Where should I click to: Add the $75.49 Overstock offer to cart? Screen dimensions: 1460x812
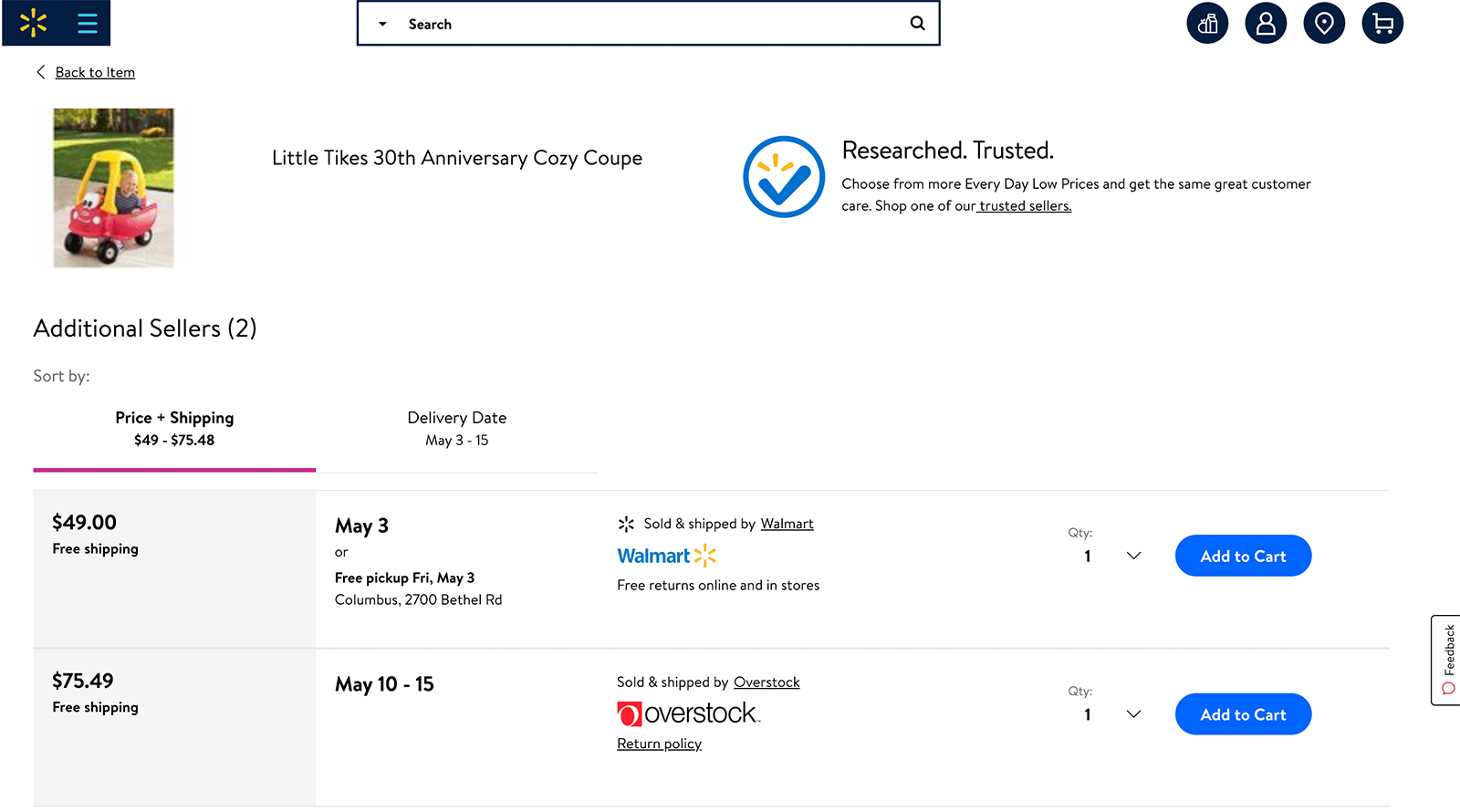click(x=1243, y=714)
